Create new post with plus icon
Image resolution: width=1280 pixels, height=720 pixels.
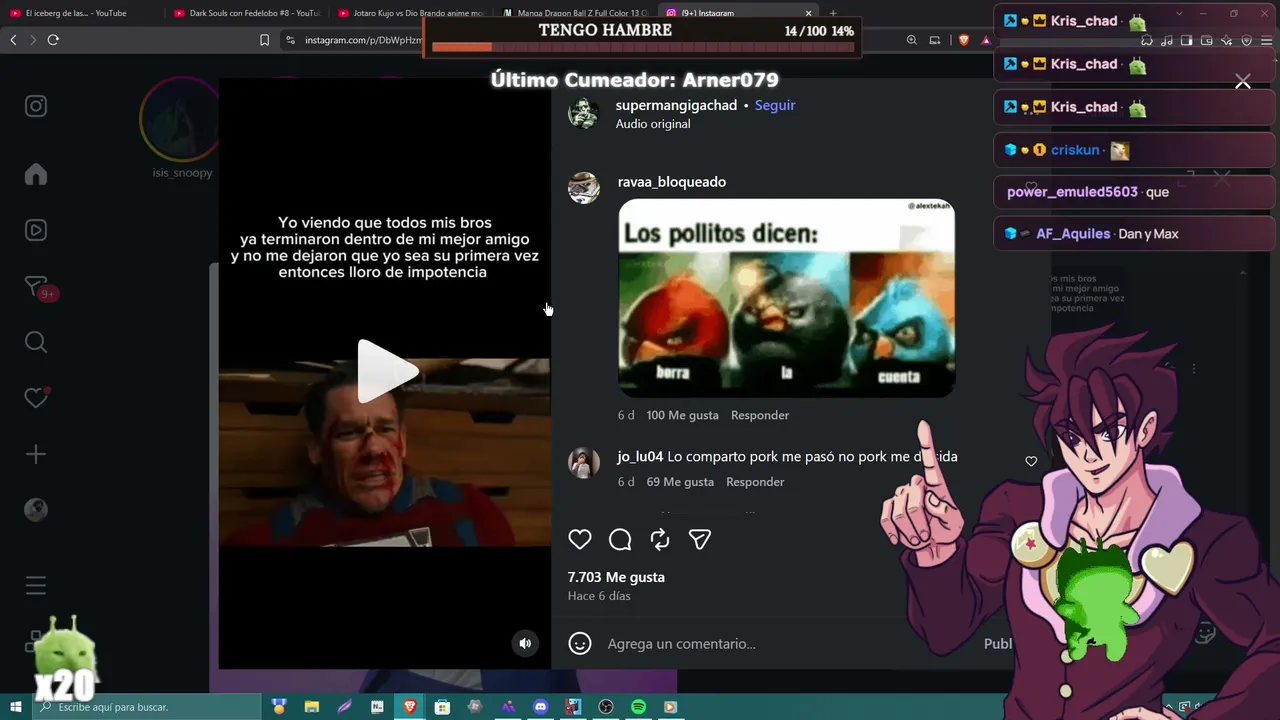coord(36,454)
